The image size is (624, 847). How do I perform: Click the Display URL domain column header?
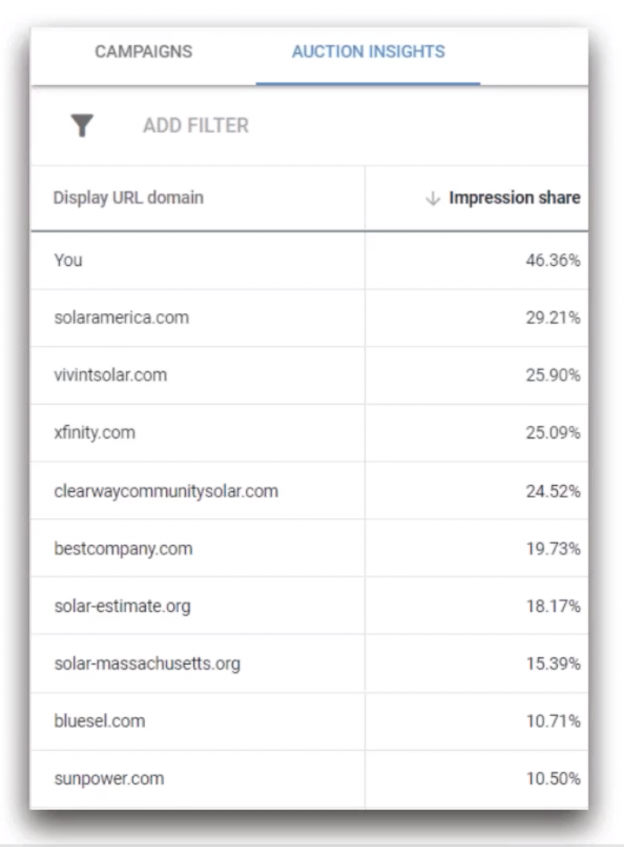point(129,198)
